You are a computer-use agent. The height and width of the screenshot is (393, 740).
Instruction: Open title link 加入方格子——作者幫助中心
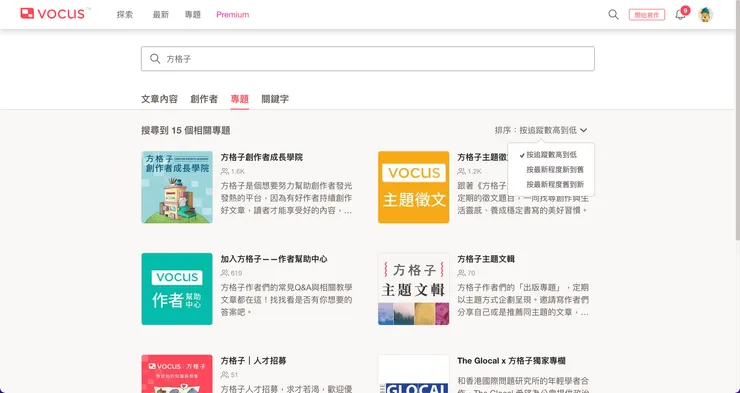click(274, 259)
